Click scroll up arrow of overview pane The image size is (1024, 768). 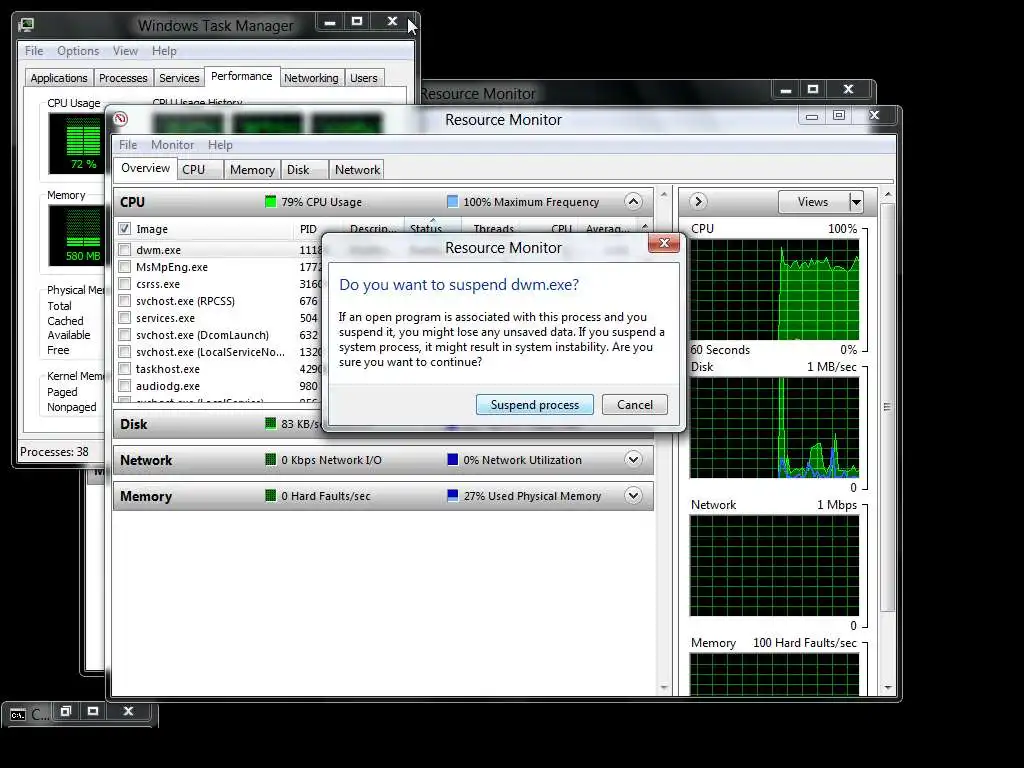pyautogui.click(x=664, y=195)
